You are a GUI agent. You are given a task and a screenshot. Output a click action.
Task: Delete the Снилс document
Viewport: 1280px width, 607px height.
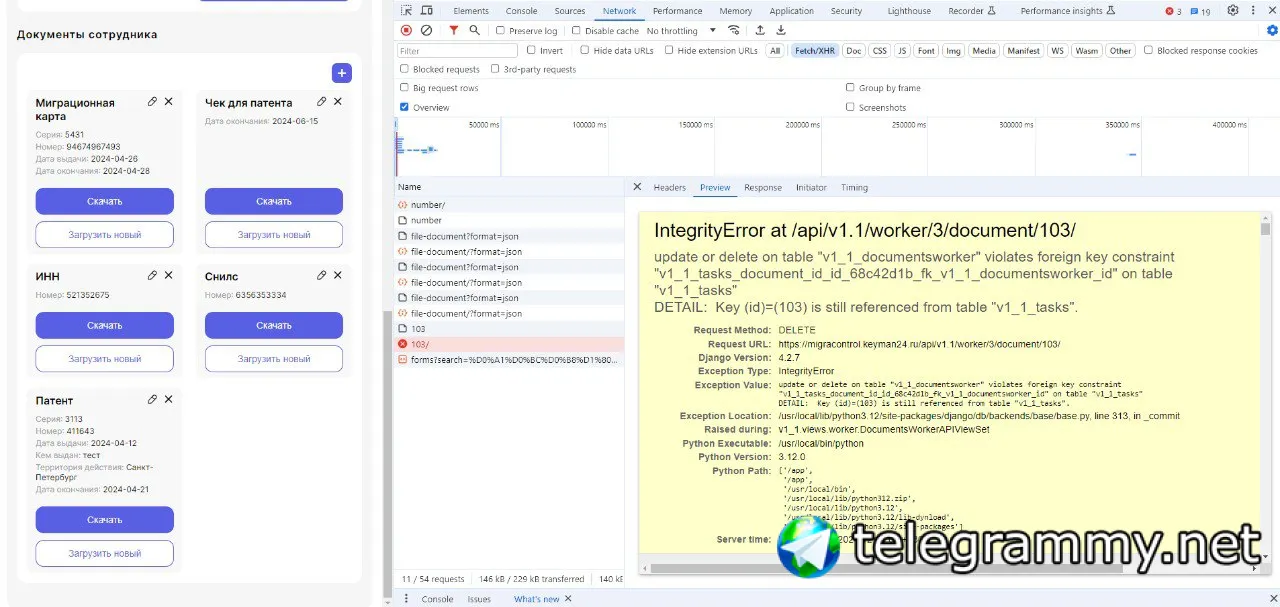pyautogui.click(x=337, y=275)
